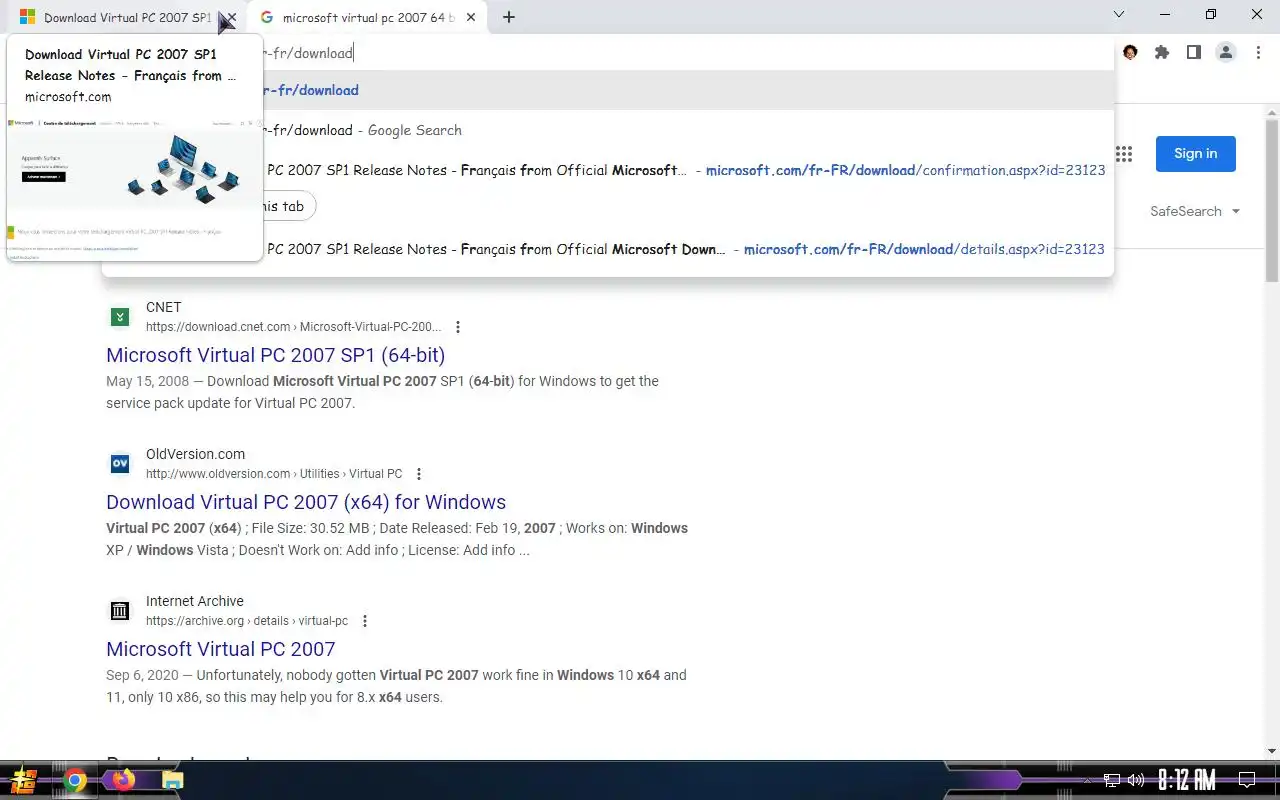
Task: Click the Internet Archive favicon
Action: pos(120,611)
